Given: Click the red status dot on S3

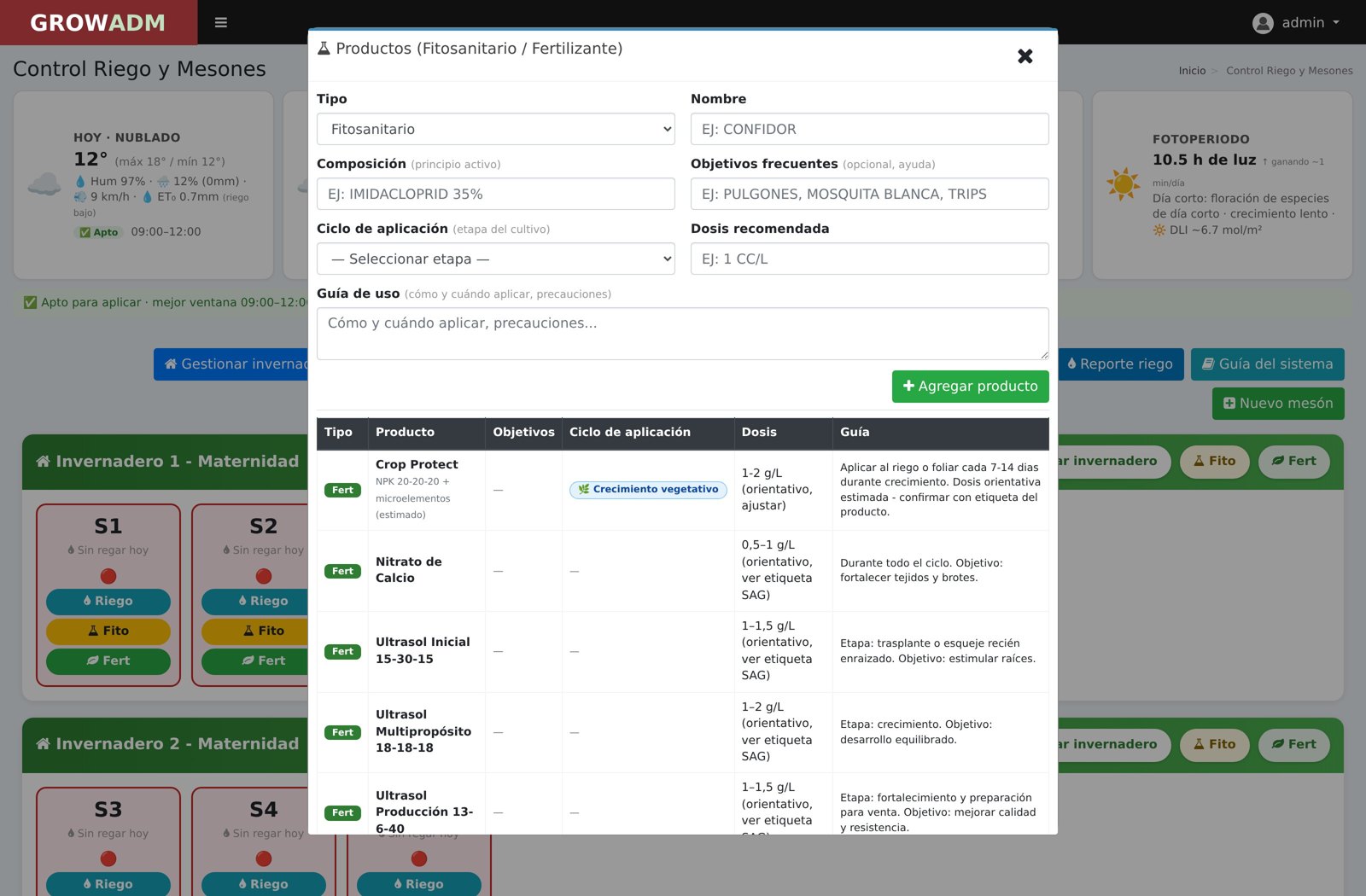Looking at the screenshot, I should click(108, 858).
